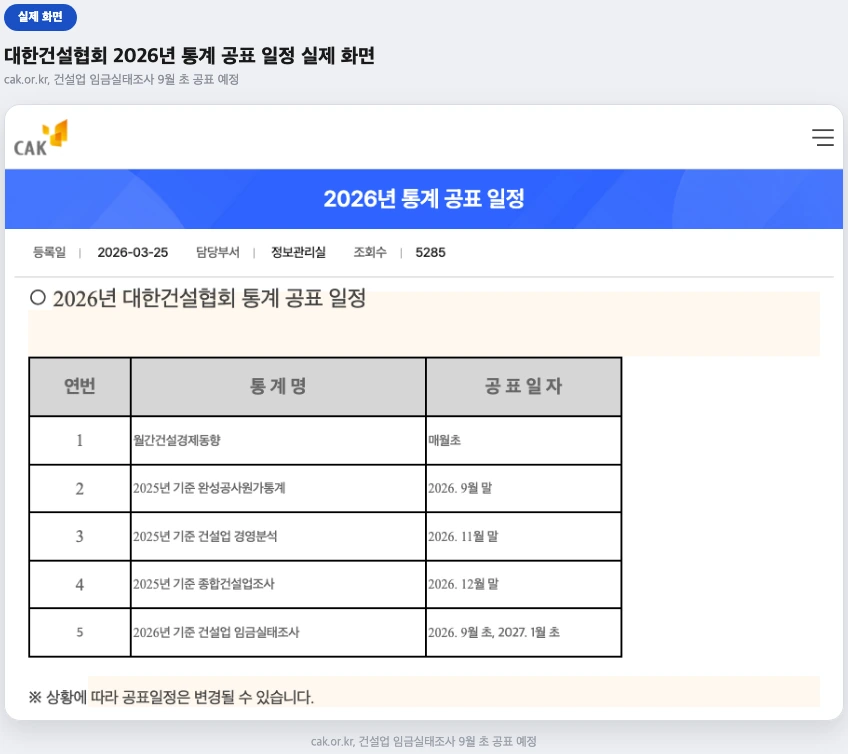Click row number 3 cell

coord(80,537)
